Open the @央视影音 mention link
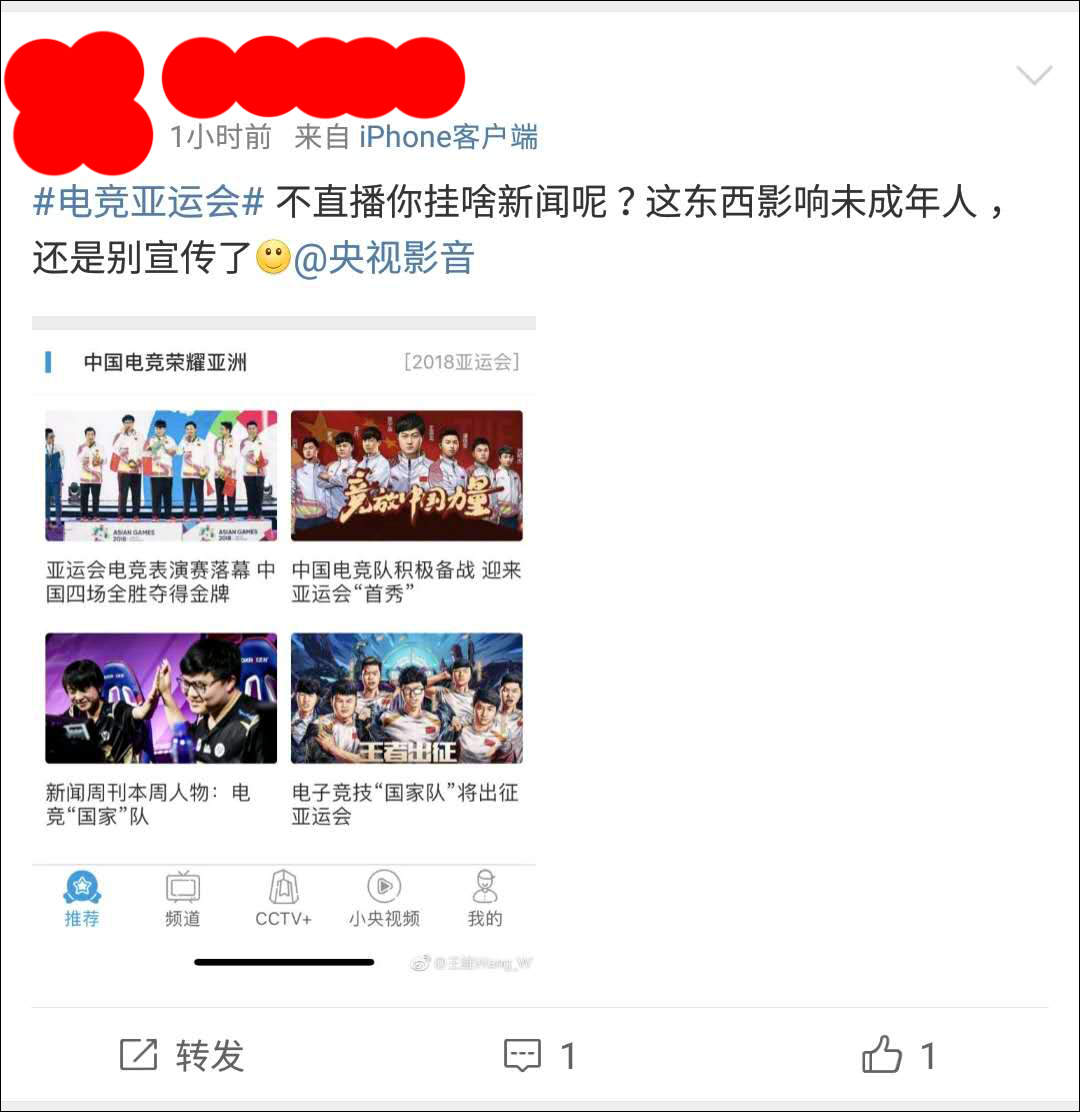Screen dimensions: 1080x1112 click(384, 257)
